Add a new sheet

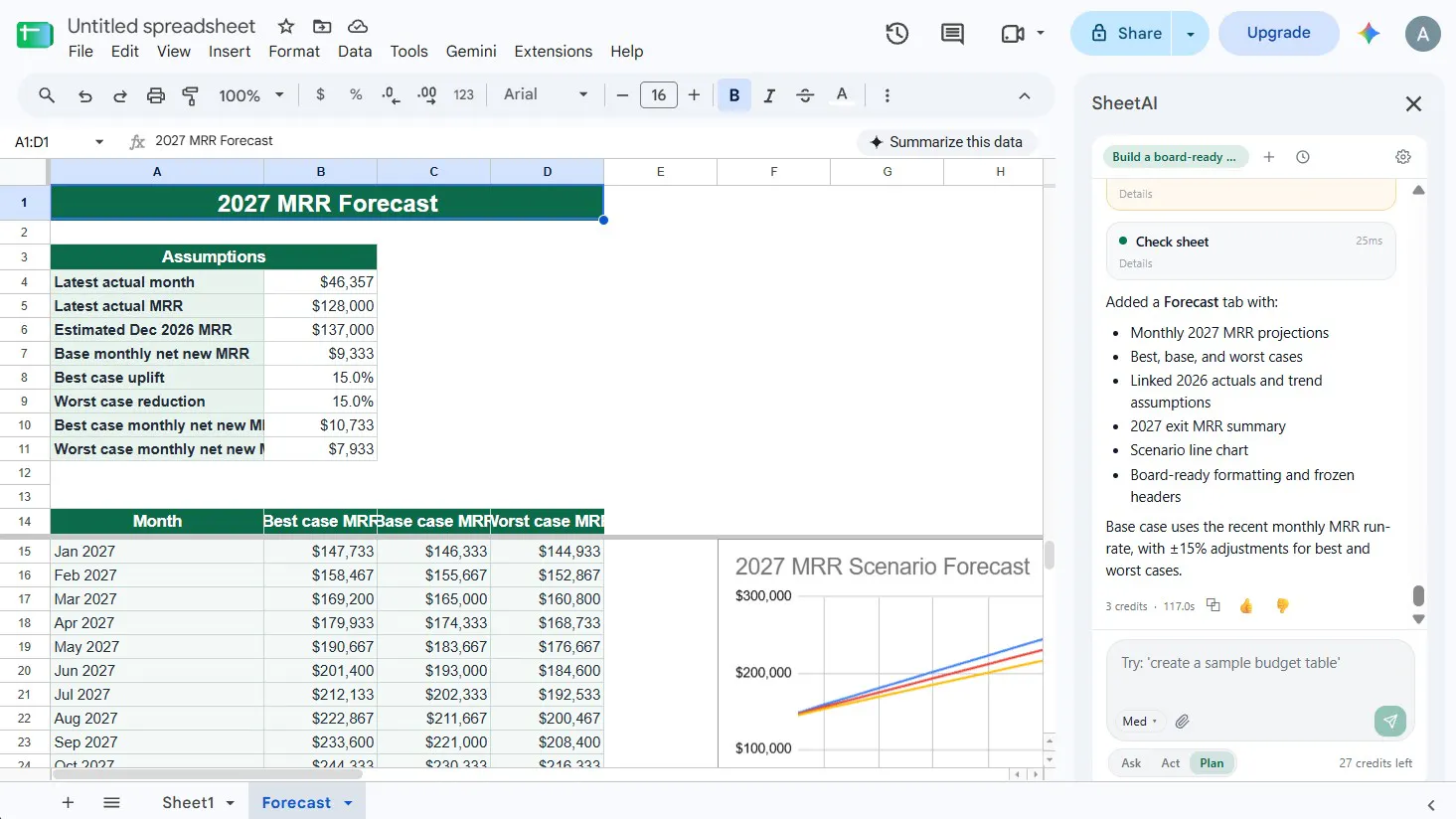coord(68,802)
